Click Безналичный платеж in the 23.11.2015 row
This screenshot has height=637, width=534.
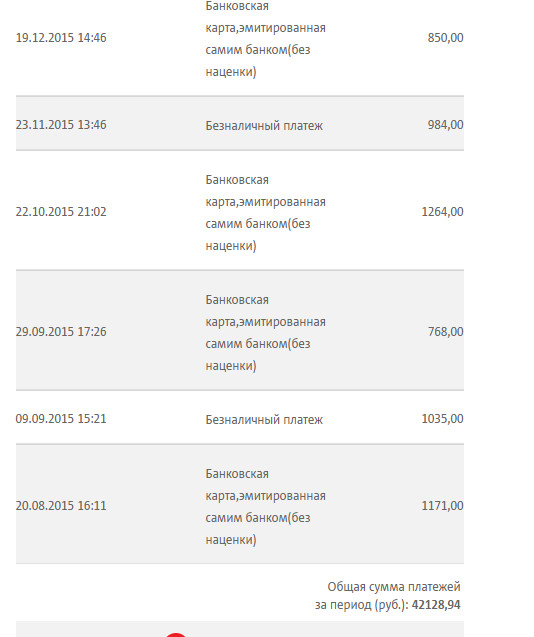[264, 126]
